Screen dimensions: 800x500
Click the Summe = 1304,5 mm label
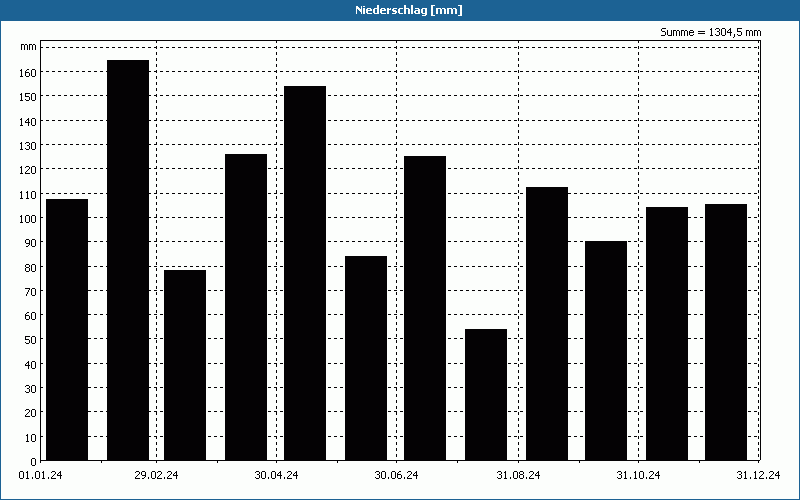tap(710, 32)
